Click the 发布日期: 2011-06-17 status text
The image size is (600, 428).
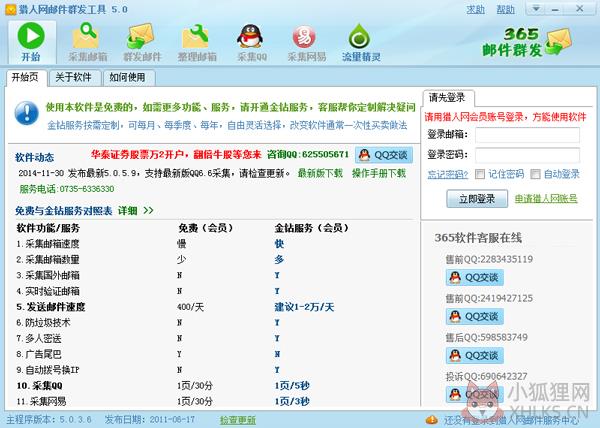[x=150, y=420]
